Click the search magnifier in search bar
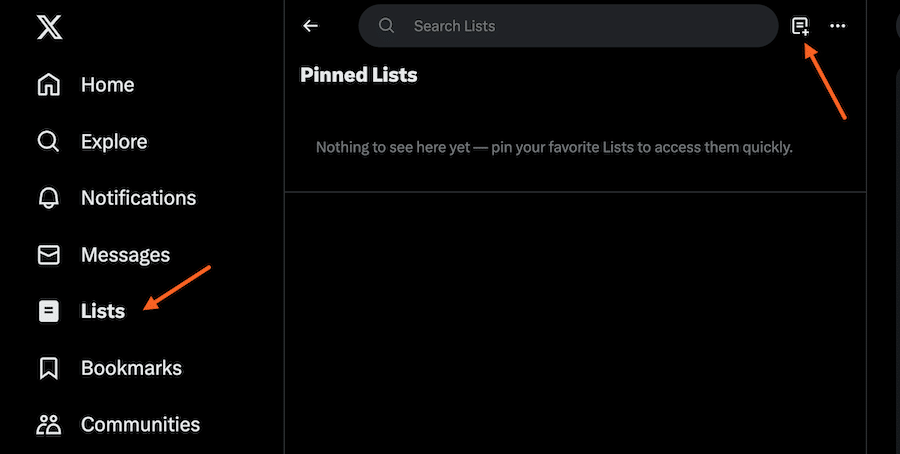Screen dimensions: 900x454 387,26
